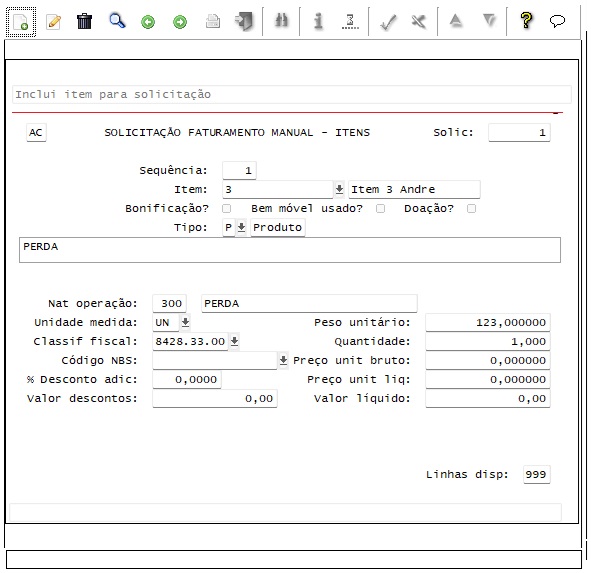Click the Nat operação description PERDA field
Screen dimensions: 591x573
(309, 303)
